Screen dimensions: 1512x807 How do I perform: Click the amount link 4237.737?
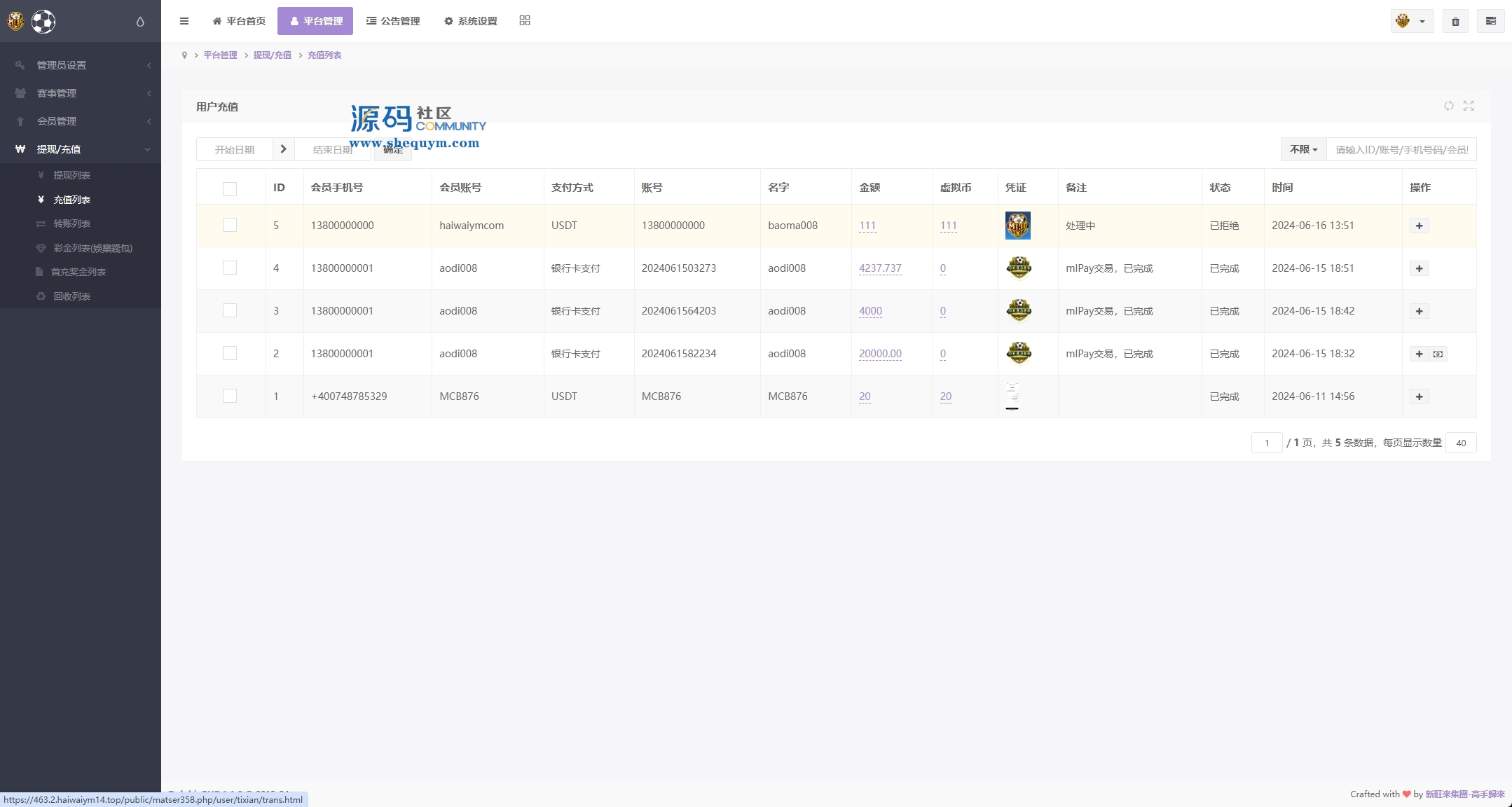point(880,268)
